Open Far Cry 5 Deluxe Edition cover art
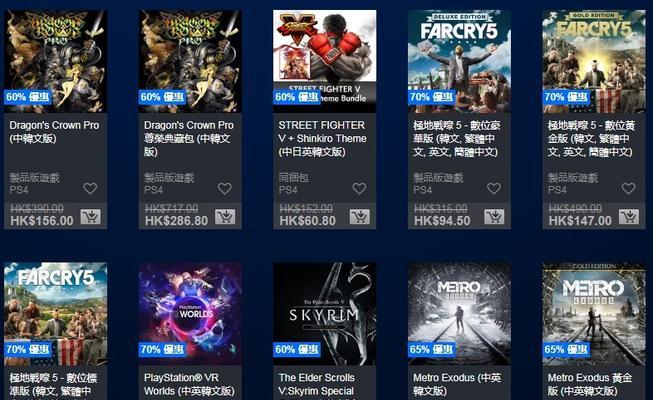 [x=459, y=61]
